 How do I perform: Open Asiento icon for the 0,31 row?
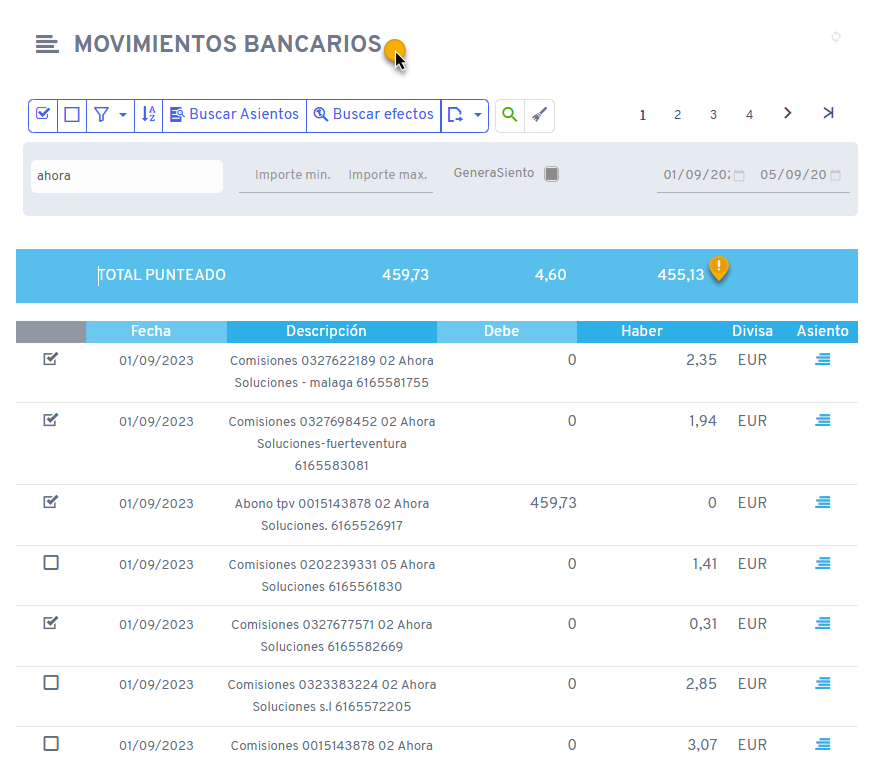(x=823, y=624)
